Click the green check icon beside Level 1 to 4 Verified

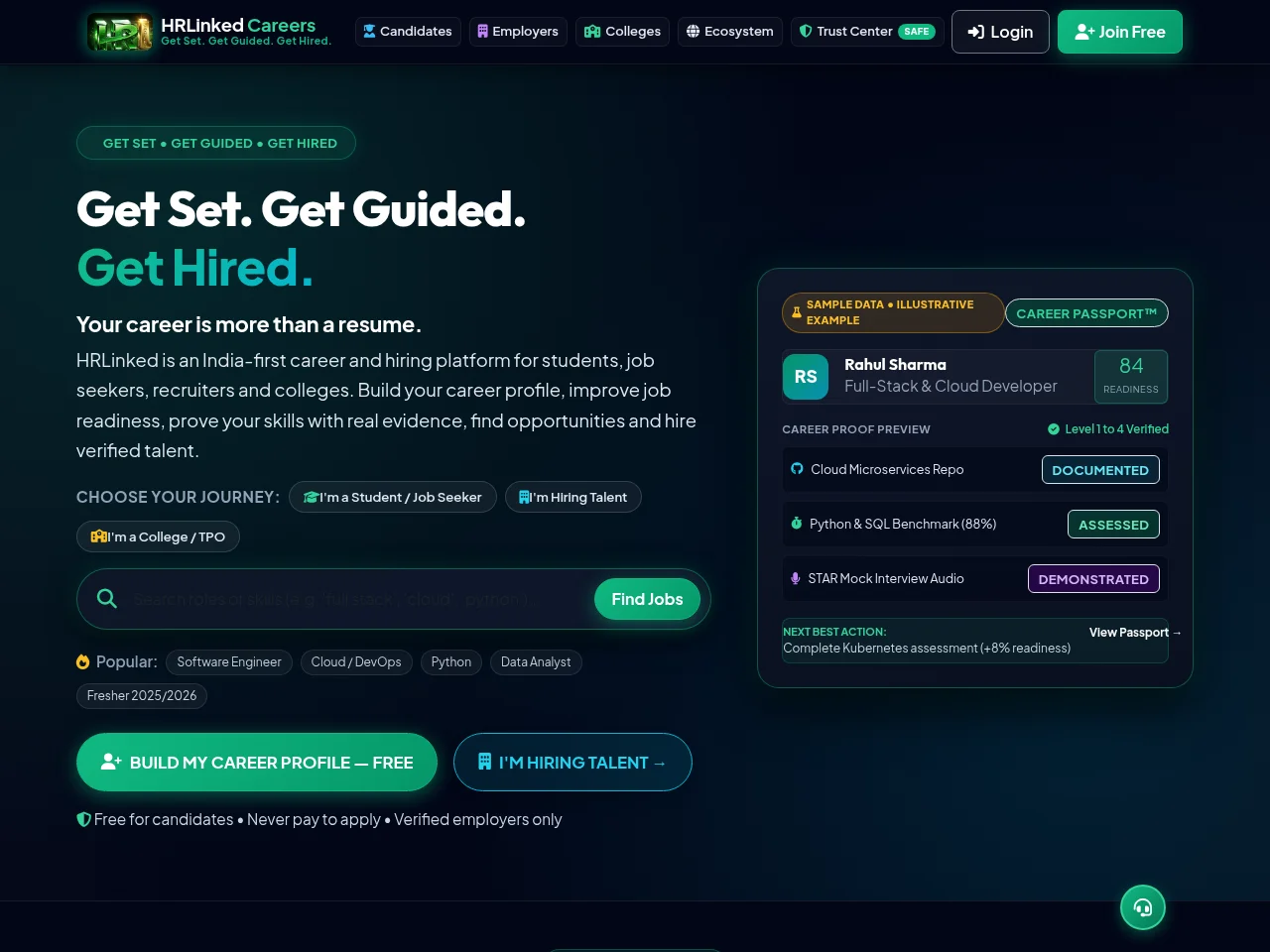pos(1054,429)
